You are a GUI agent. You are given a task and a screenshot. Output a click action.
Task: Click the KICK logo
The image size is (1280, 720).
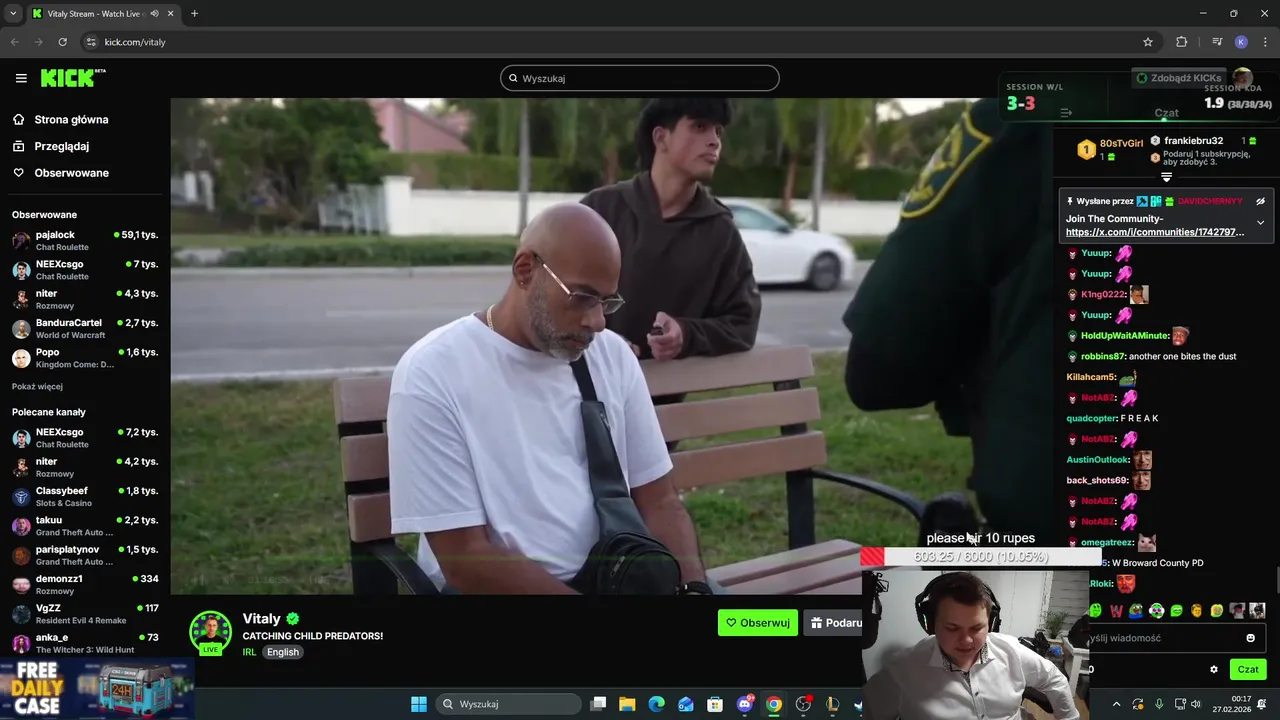72,78
